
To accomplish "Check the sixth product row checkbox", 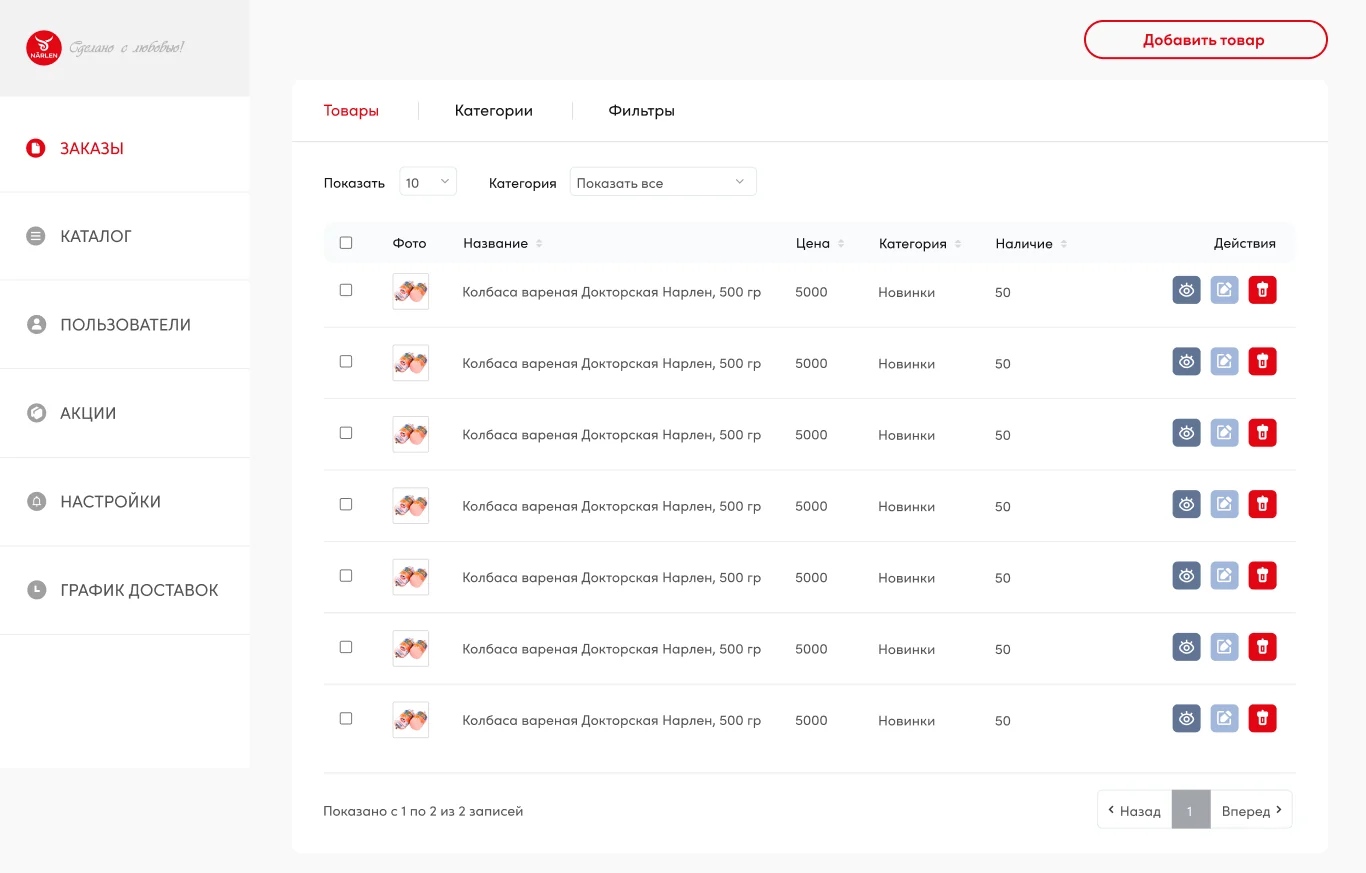I will (346, 647).
